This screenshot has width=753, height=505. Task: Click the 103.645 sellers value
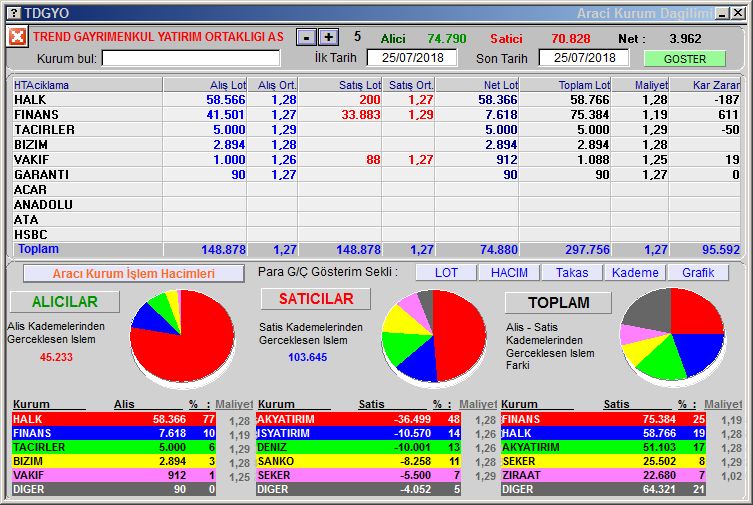307,357
